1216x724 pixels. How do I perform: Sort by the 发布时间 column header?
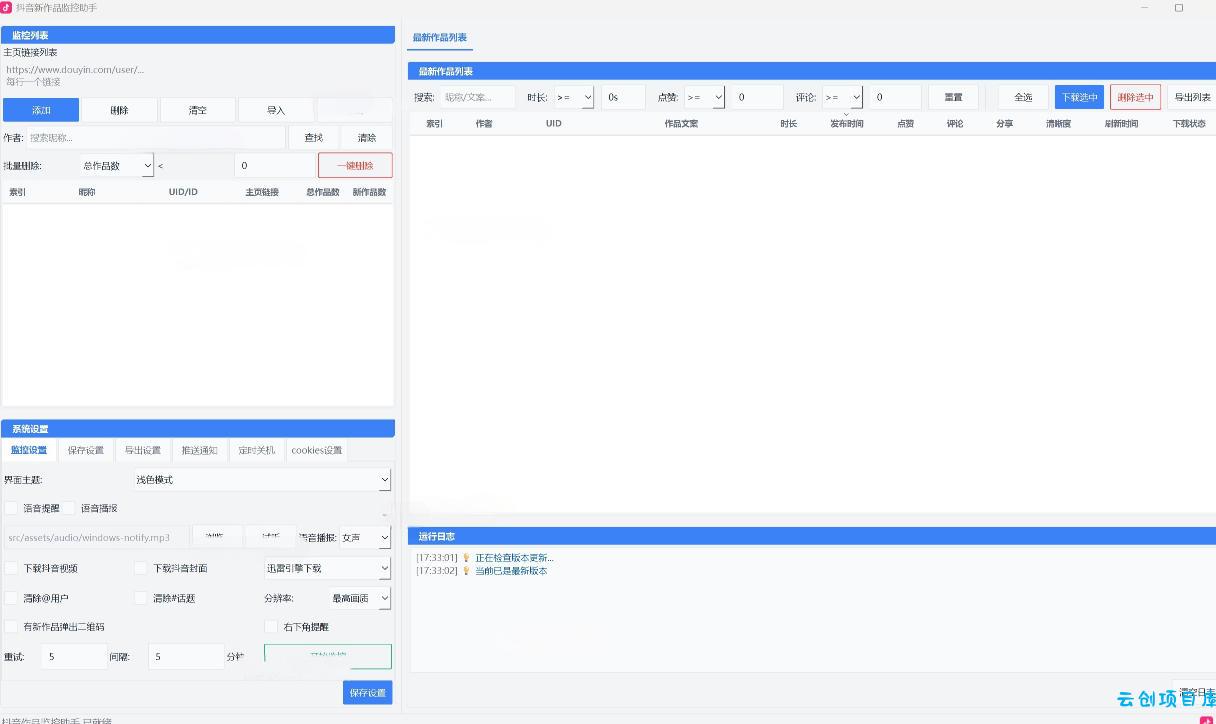(x=846, y=124)
